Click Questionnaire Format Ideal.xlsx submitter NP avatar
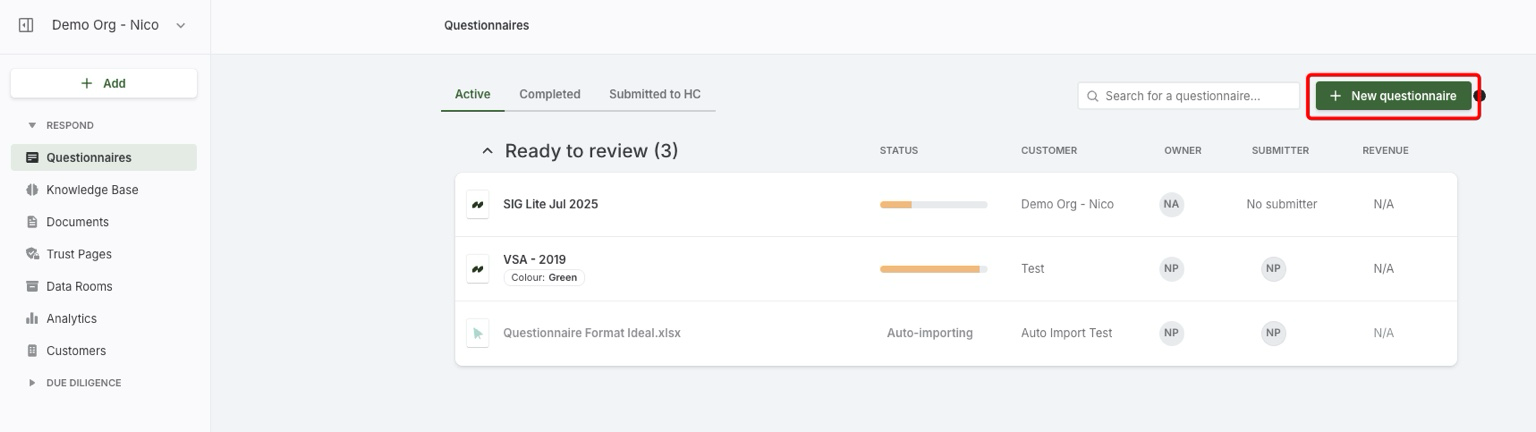This screenshot has height=432, width=1536. tap(1273, 333)
